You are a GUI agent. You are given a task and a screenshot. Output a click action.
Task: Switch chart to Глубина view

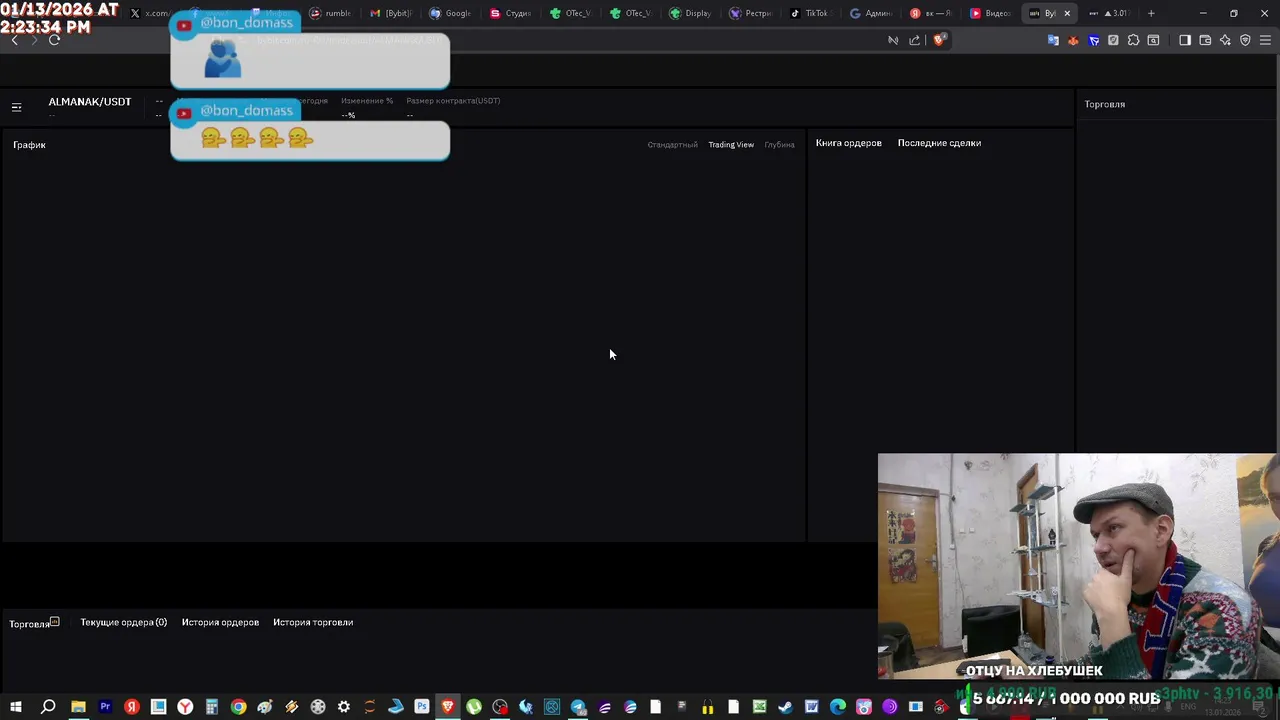pos(779,145)
